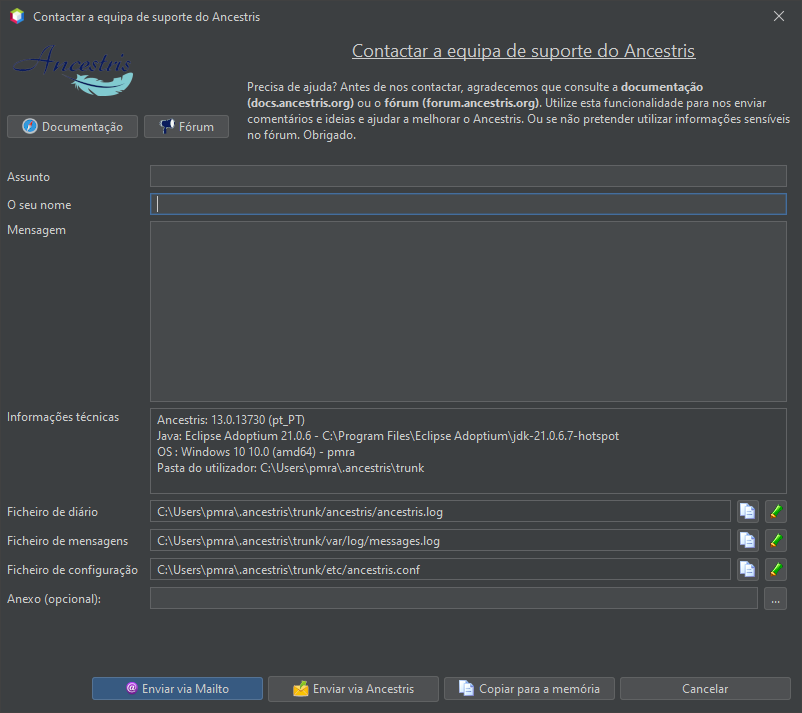Image resolution: width=802 pixels, height=713 pixels.
Task: Click the line 'Ancestris: 13.0.13730 (pt_PT)'
Action: tap(231, 420)
